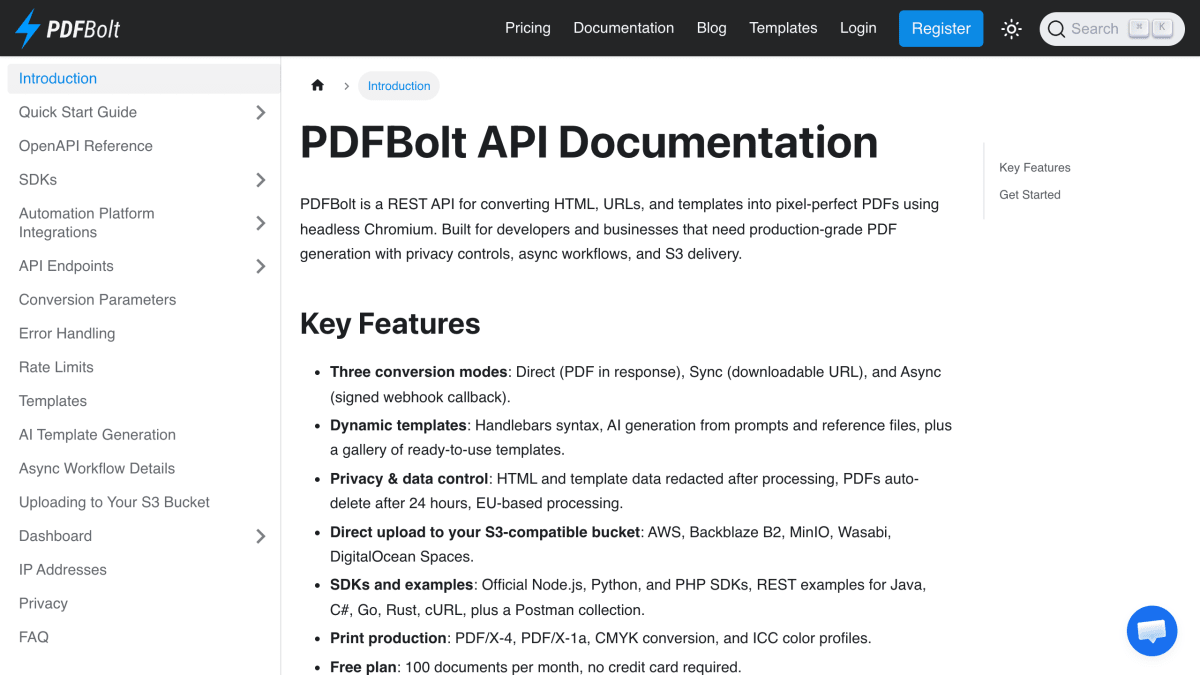Viewport: 1200px width, 675px height.
Task: Jump to Key Features in table of contents
Action: click(1035, 168)
